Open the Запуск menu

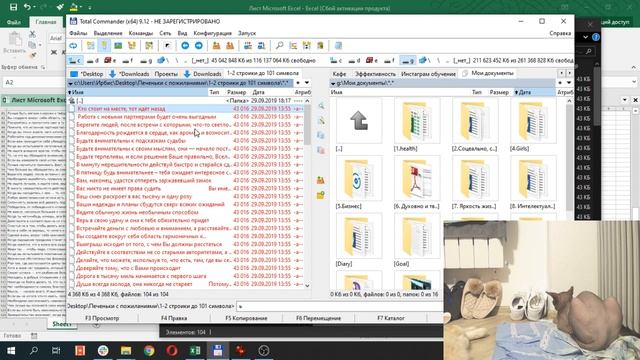(x=247, y=33)
